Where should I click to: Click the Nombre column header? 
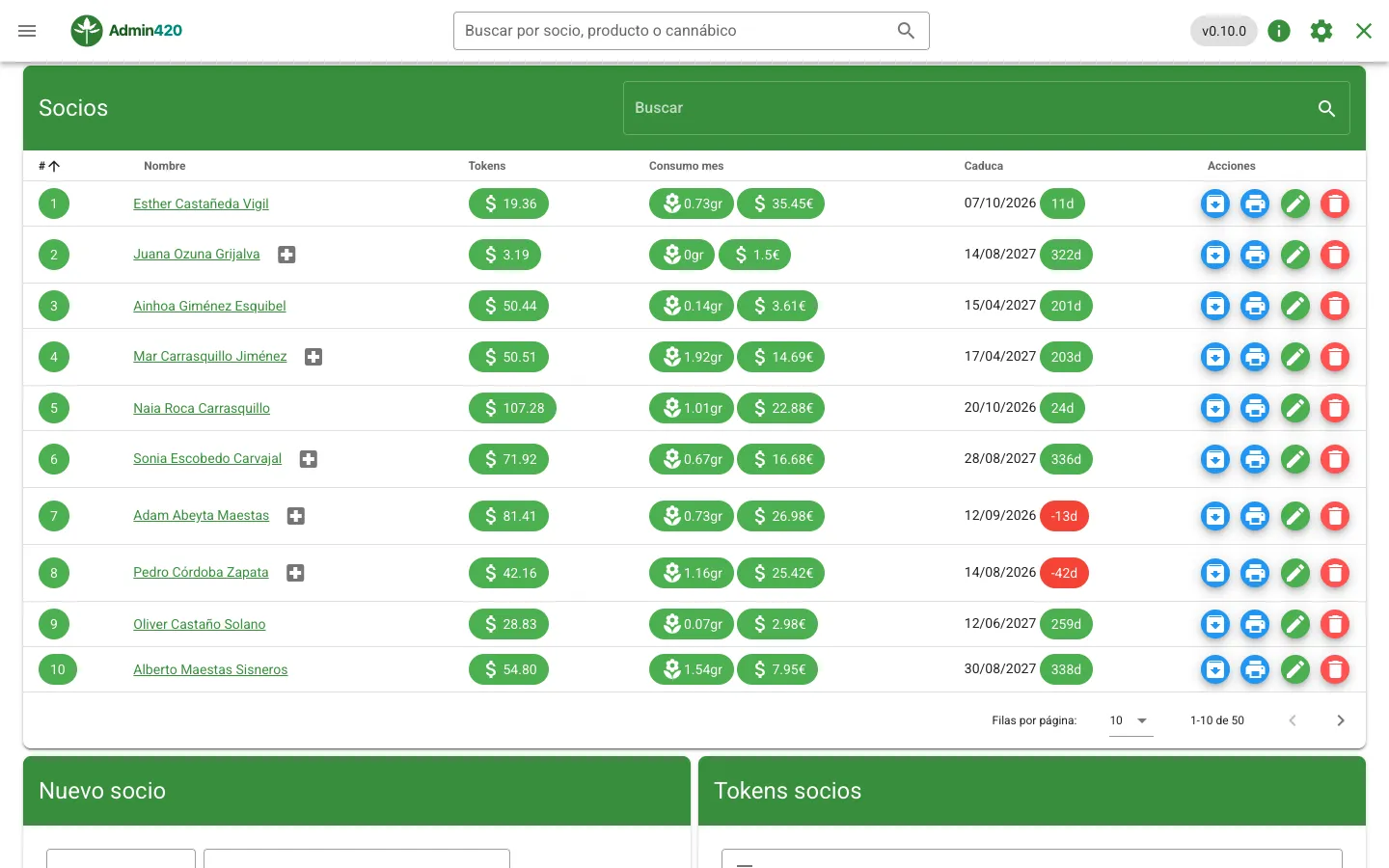click(165, 166)
